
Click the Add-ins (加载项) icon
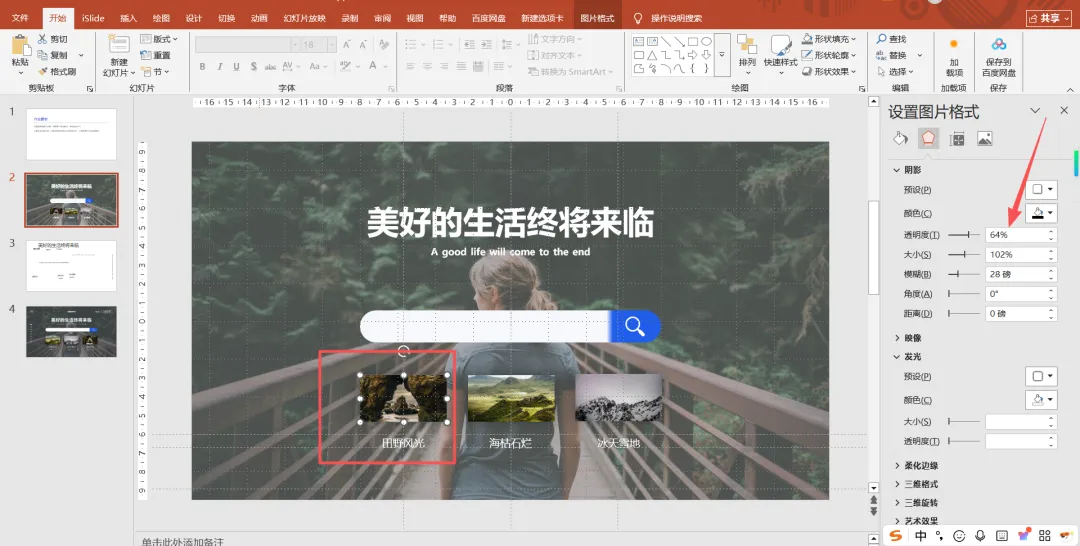click(x=954, y=44)
